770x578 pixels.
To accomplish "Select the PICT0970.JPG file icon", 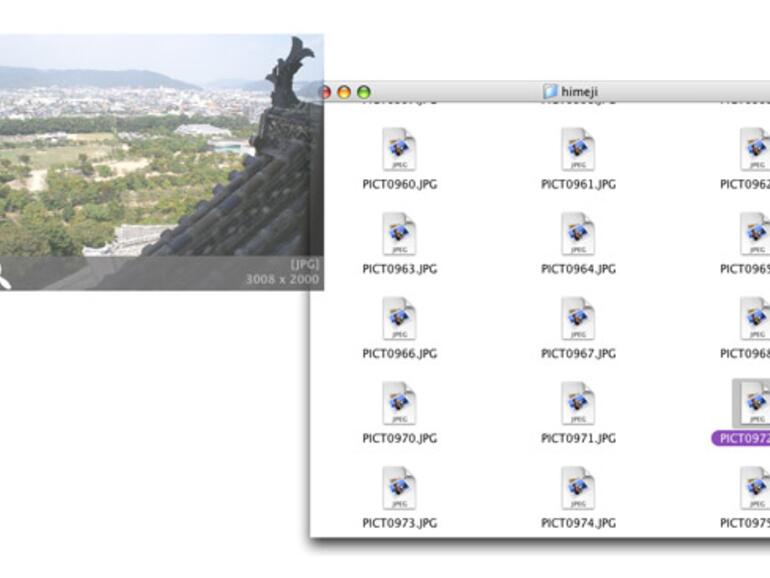I will (399, 403).
